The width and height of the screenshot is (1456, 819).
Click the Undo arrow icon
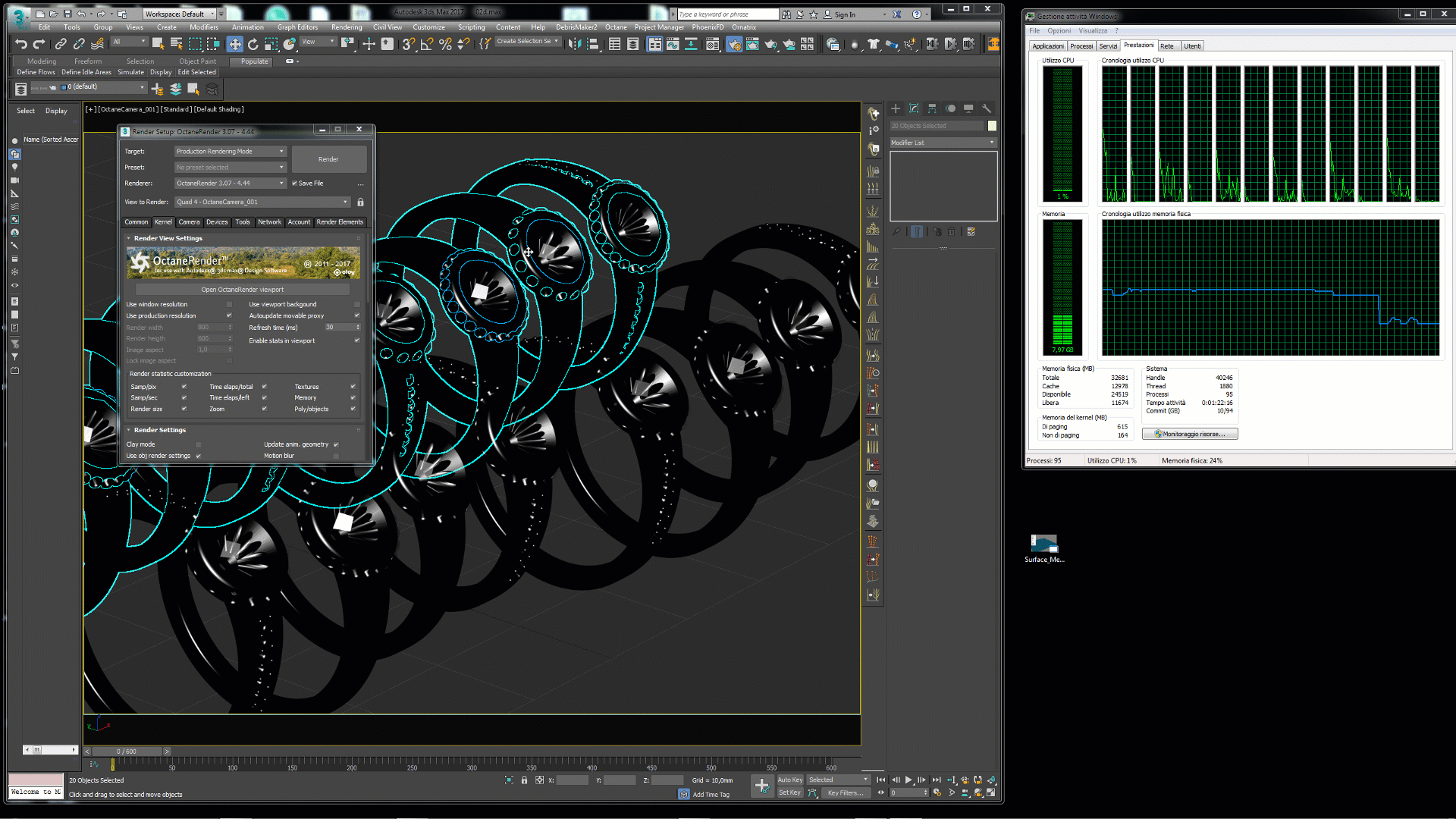(x=21, y=45)
